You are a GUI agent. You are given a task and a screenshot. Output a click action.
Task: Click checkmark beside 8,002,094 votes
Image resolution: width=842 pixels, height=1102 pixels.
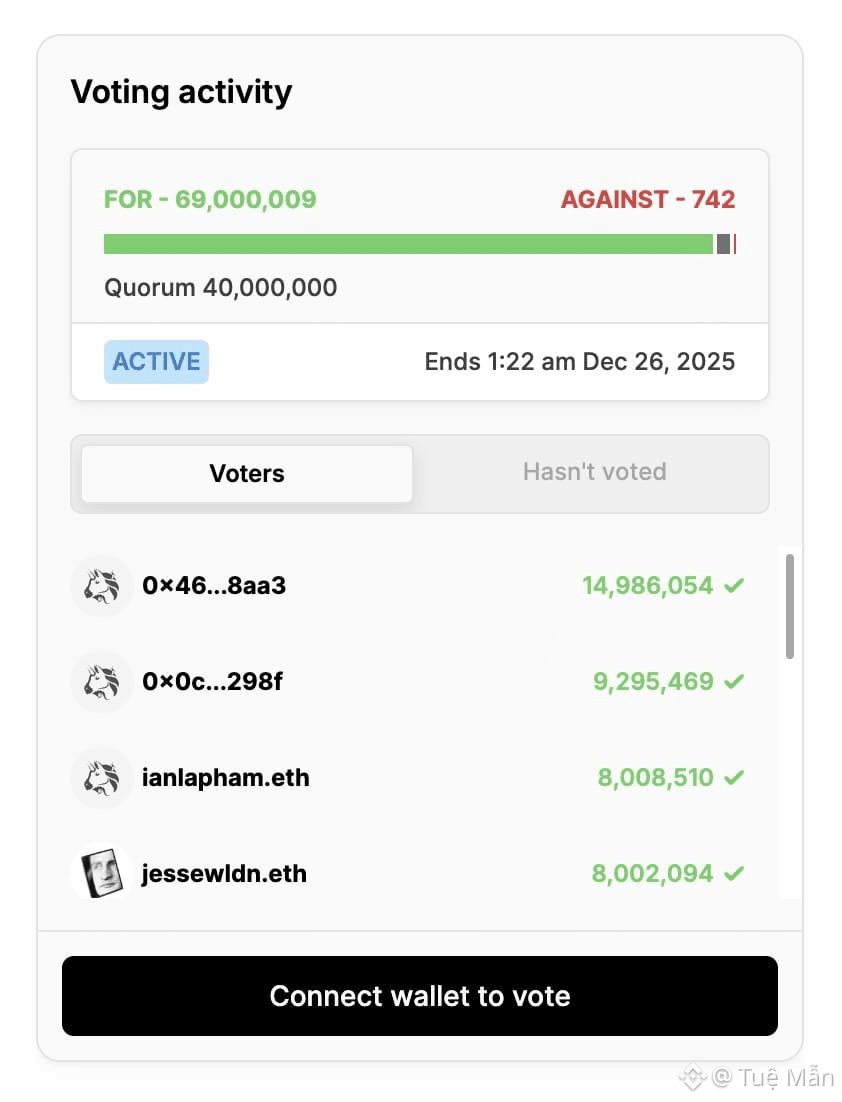(x=734, y=874)
